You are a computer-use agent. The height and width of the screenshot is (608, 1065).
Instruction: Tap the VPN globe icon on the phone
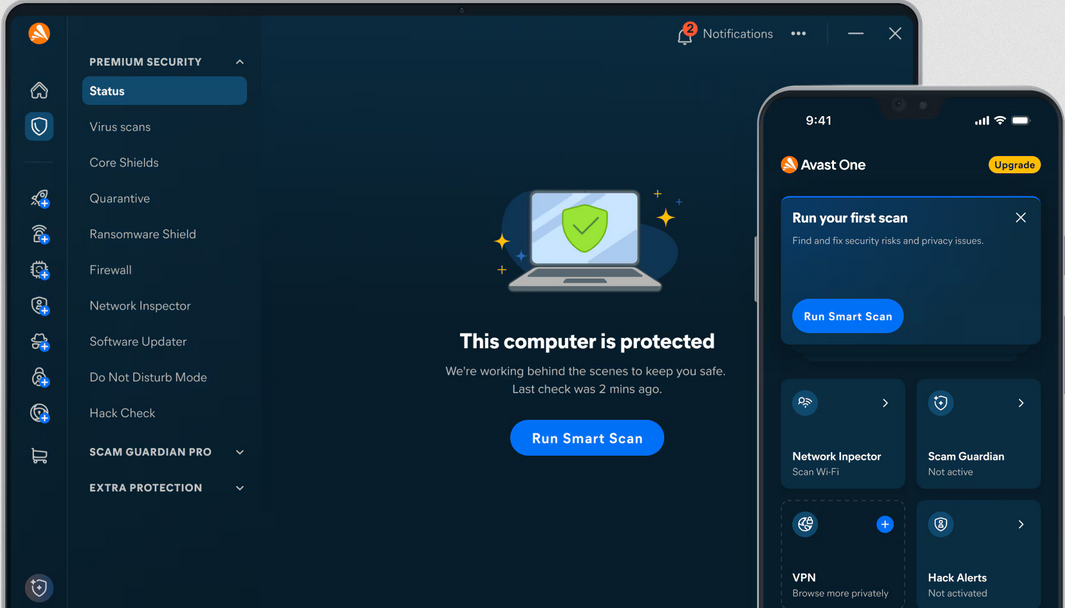(805, 524)
